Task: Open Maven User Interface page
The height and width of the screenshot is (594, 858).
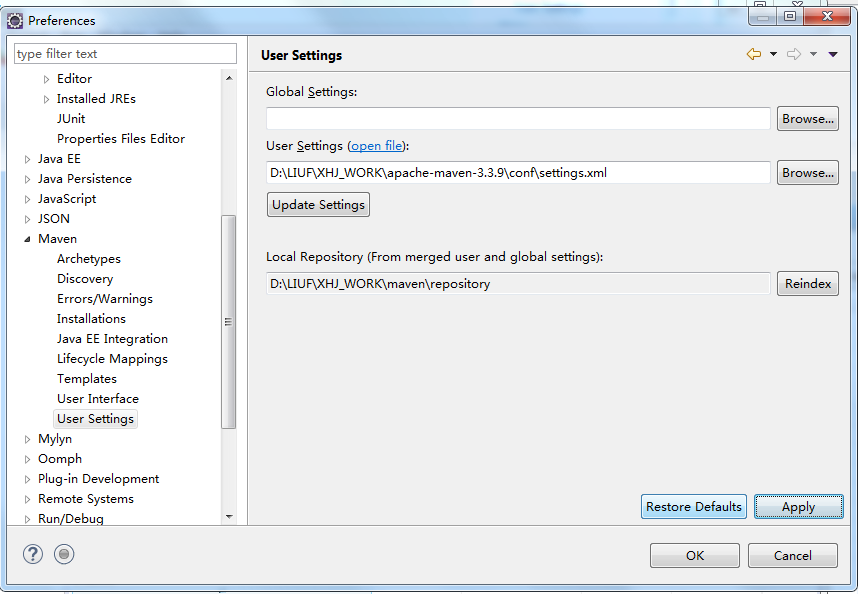Action: pyautogui.click(x=98, y=399)
